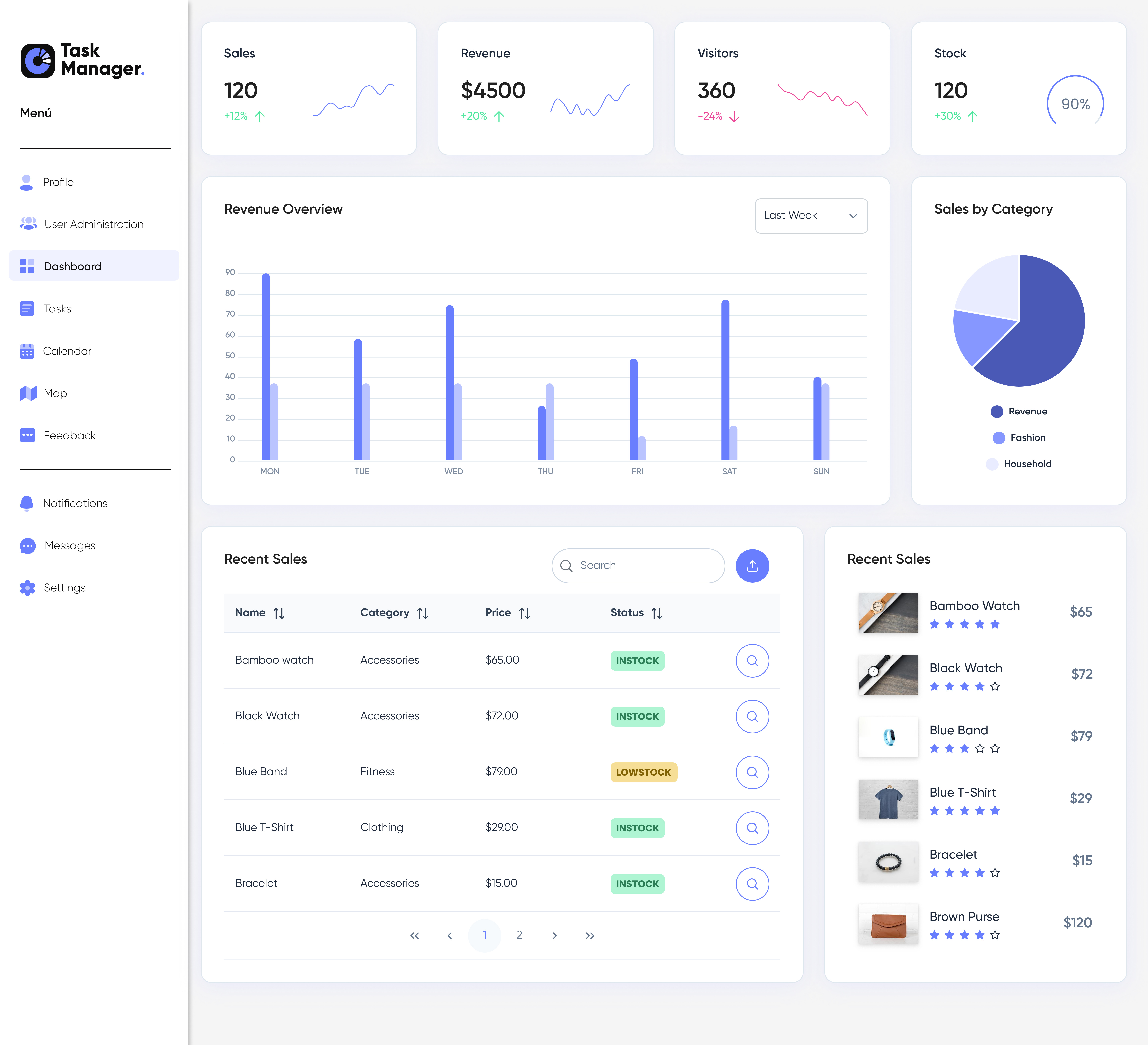Click the tall SAT bar in chart
1148x1045 pixels.
click(725, 380)
